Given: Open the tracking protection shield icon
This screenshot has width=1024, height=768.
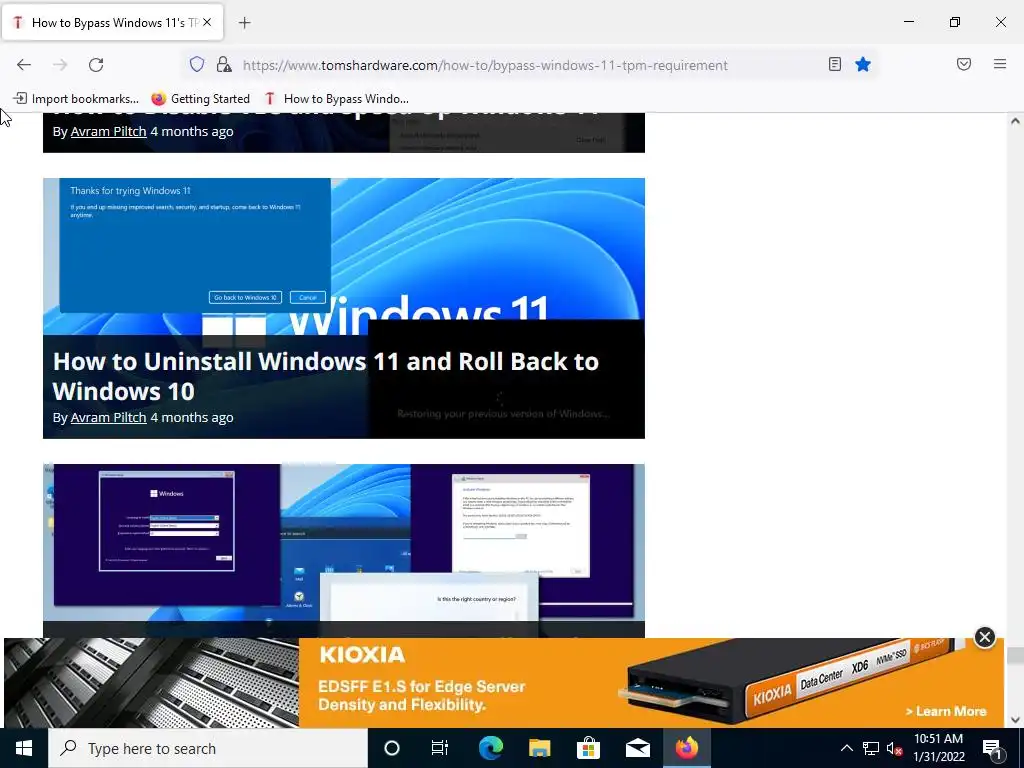Looking at the screenshot, I should click(x=197, y=65).
